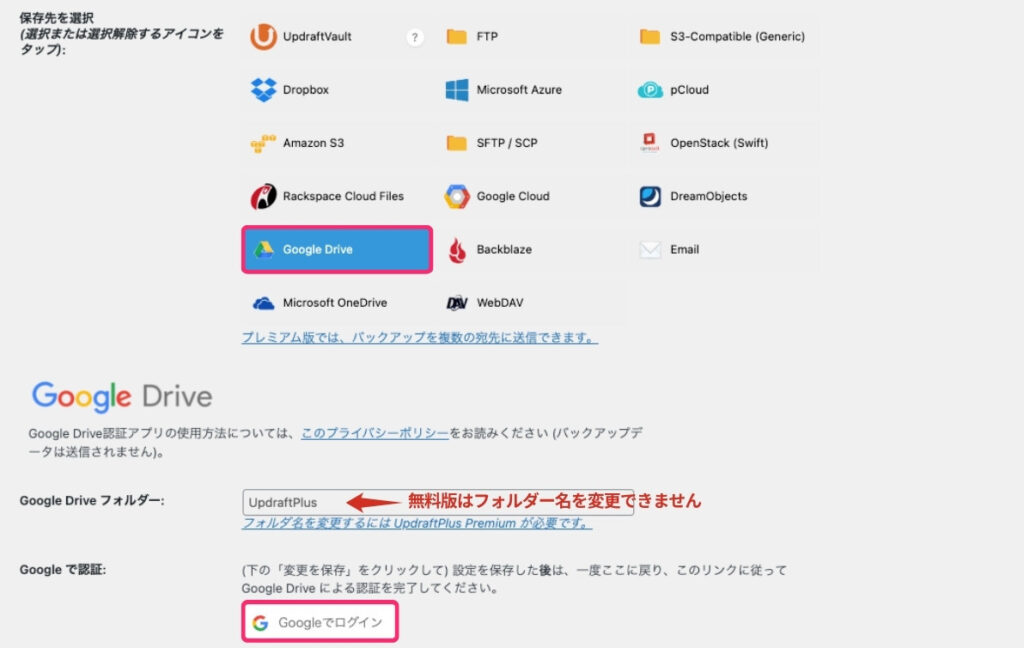Screen dimensions: 1024x648
Task: Click the "Google Drive フォルダー:" label
Action: (x=92, y=500)
